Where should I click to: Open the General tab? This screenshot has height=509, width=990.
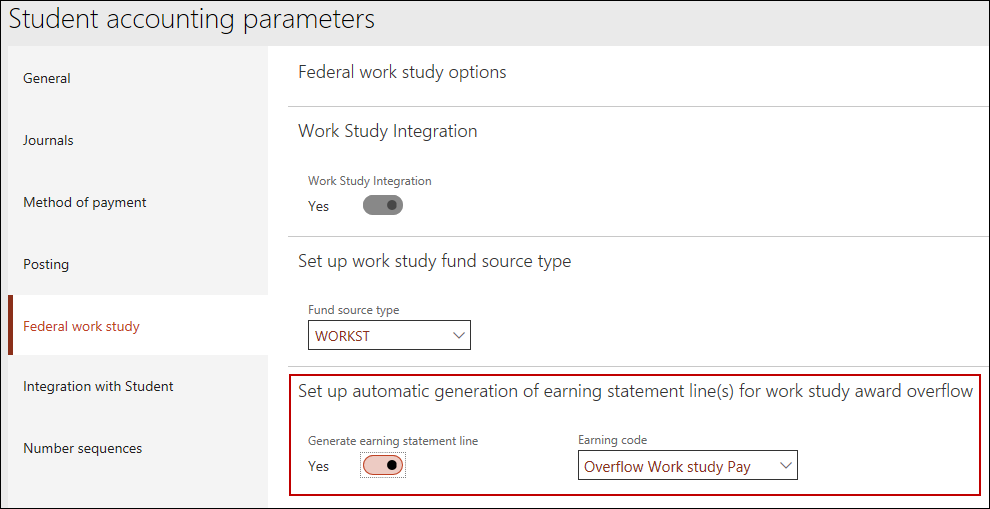tap(47, 78)
